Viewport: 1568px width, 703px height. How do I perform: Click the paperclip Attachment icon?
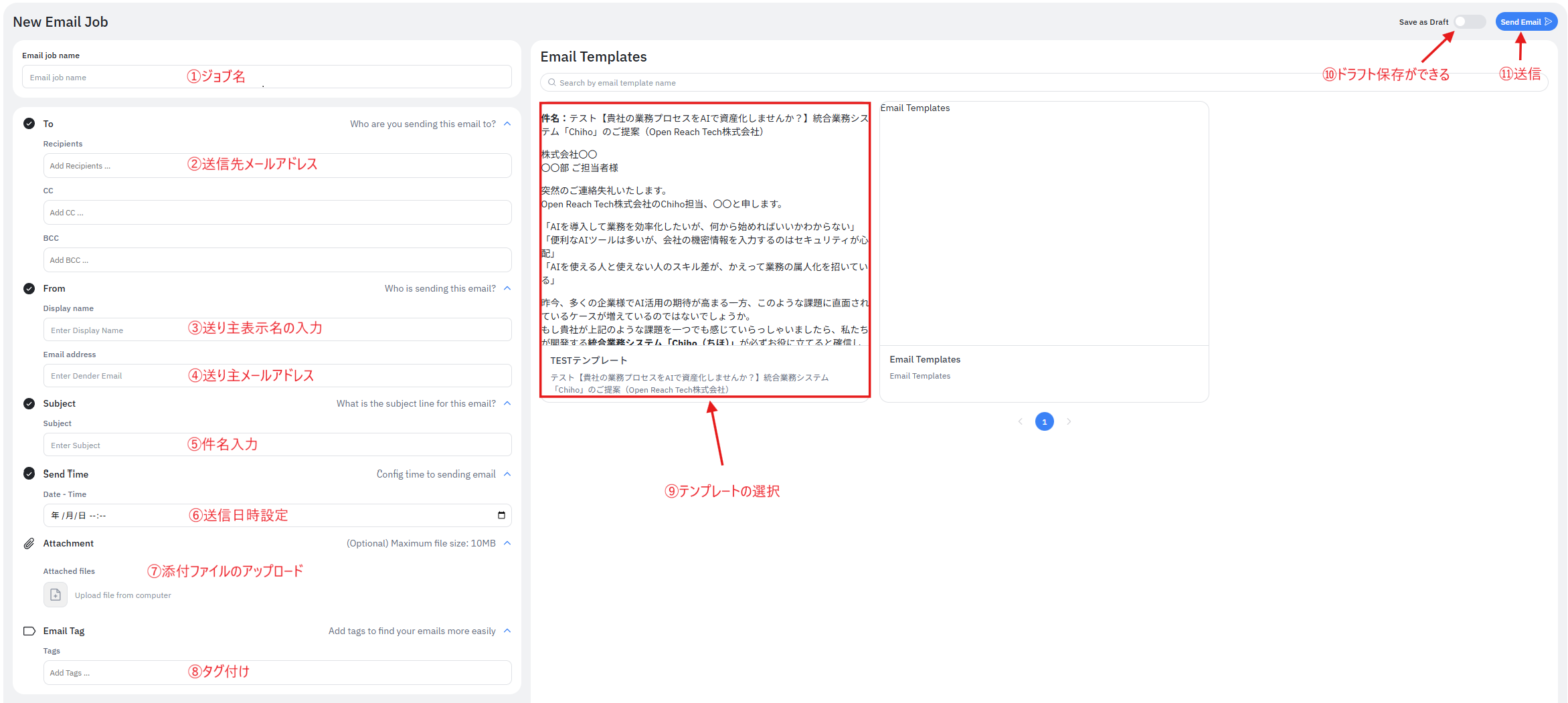click(29, 543)
